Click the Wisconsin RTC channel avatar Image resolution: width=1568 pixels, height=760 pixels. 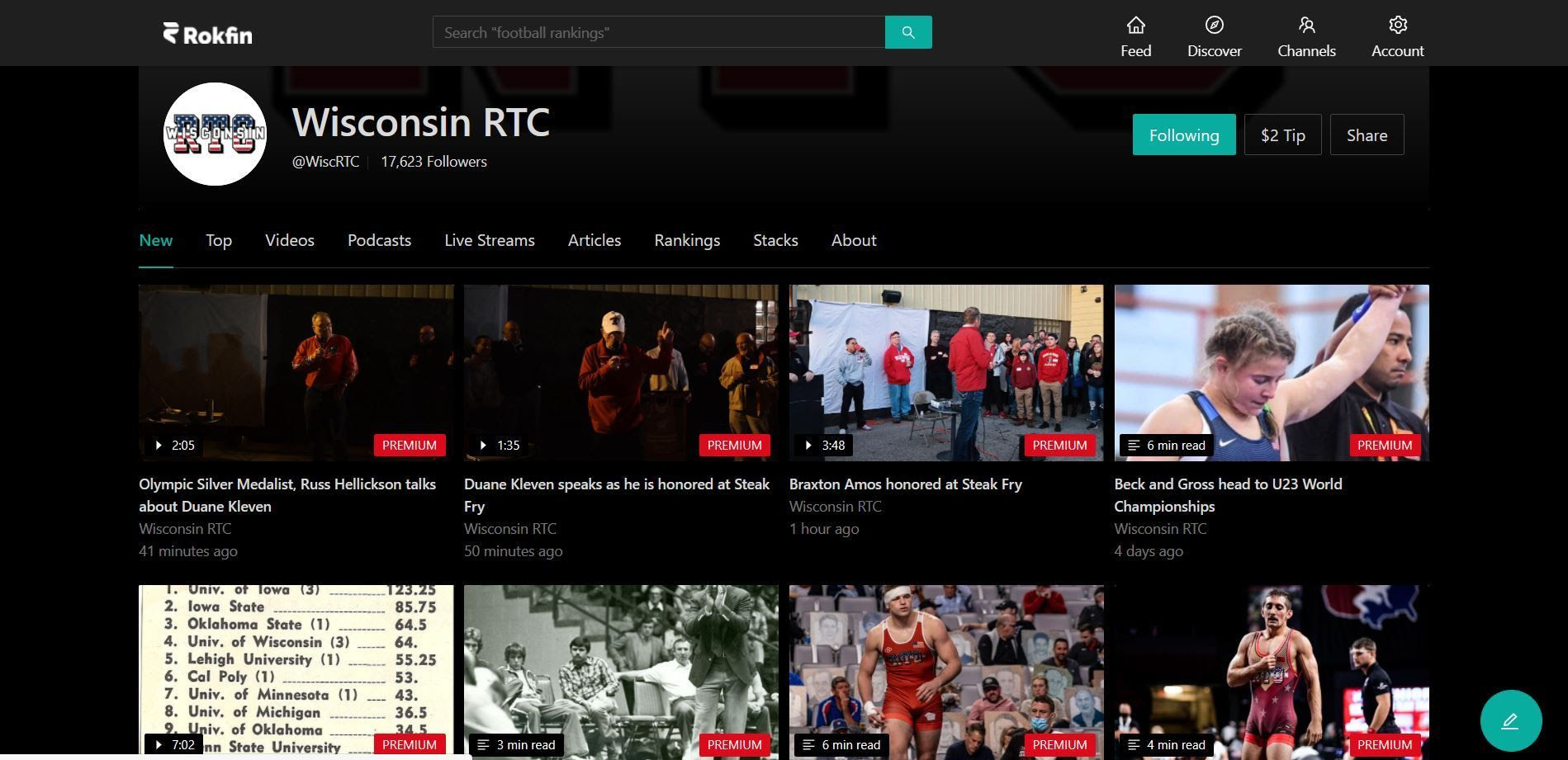(215, 134)
